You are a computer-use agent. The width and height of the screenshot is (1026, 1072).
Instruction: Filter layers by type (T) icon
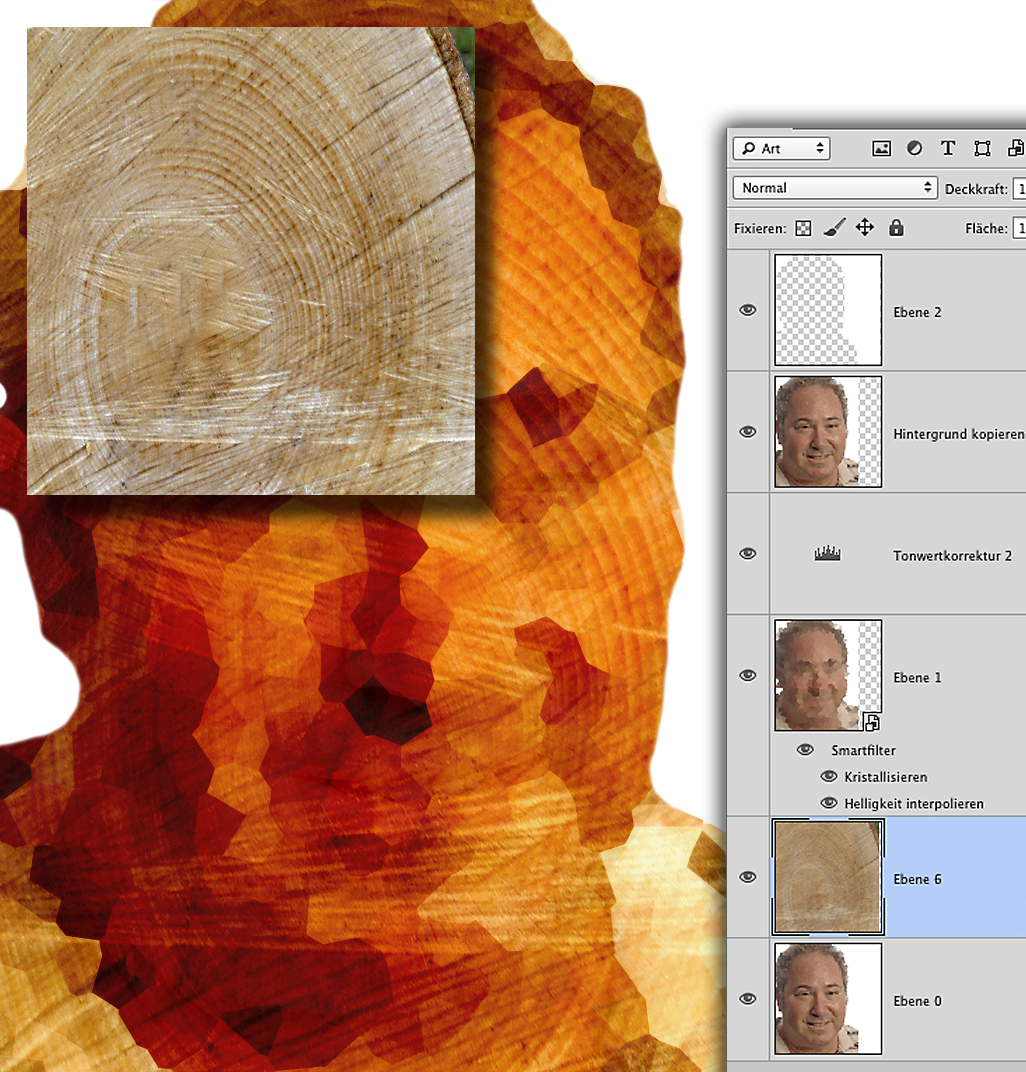(x=948, y=148)
